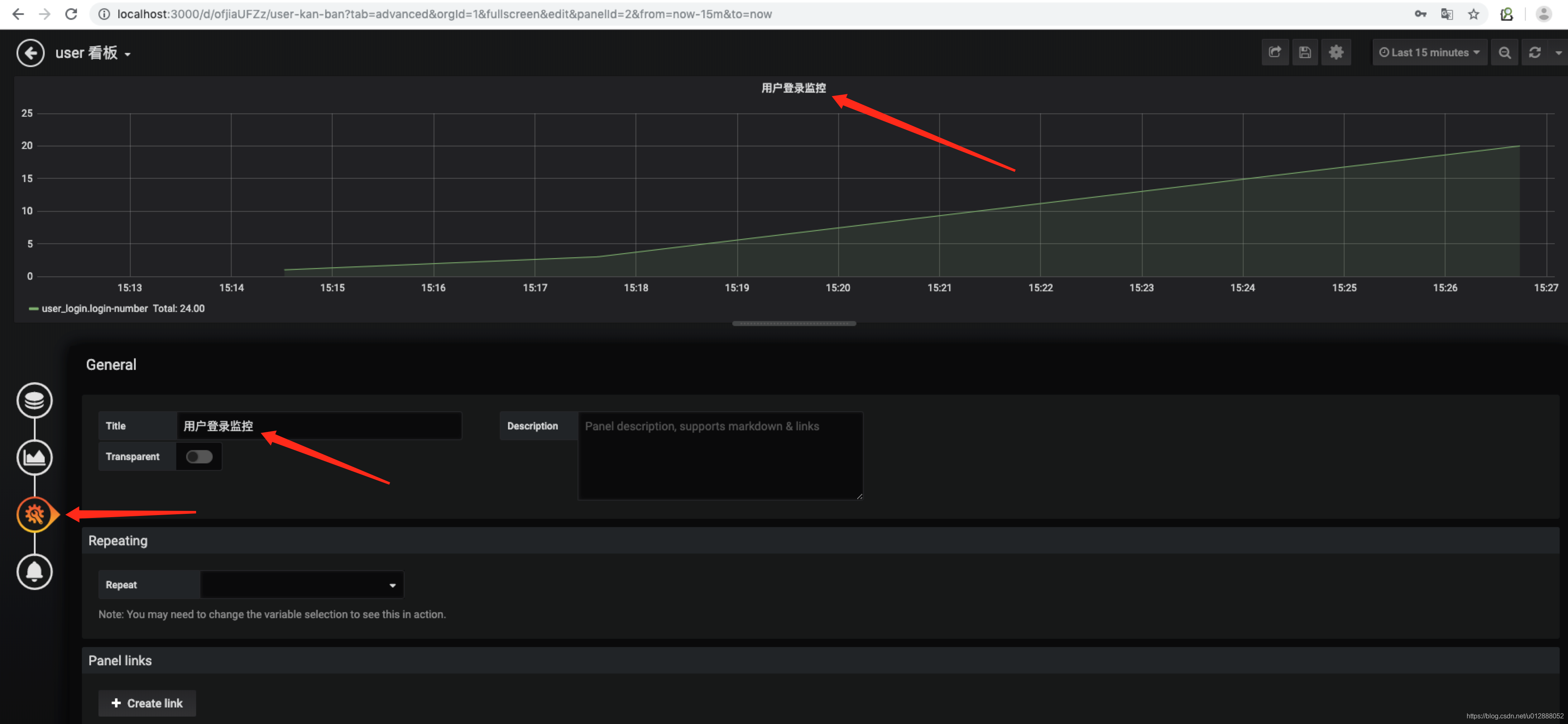Click the Panel links section header

coord(820,661)
